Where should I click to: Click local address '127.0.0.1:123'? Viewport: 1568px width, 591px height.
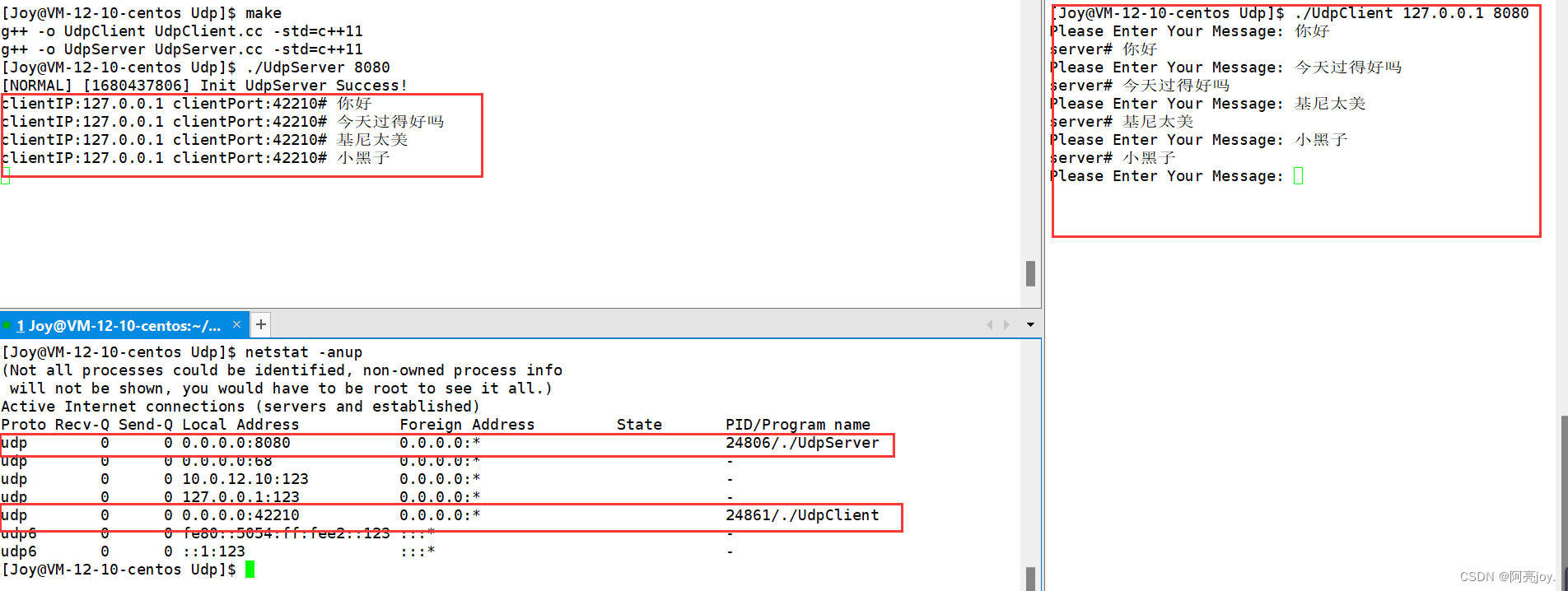240,497
